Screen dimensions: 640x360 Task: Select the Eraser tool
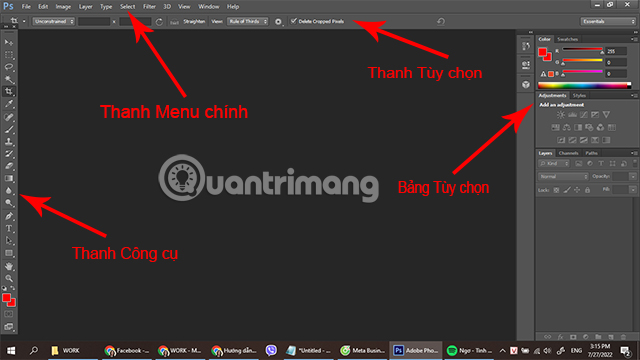click(9, 166)
